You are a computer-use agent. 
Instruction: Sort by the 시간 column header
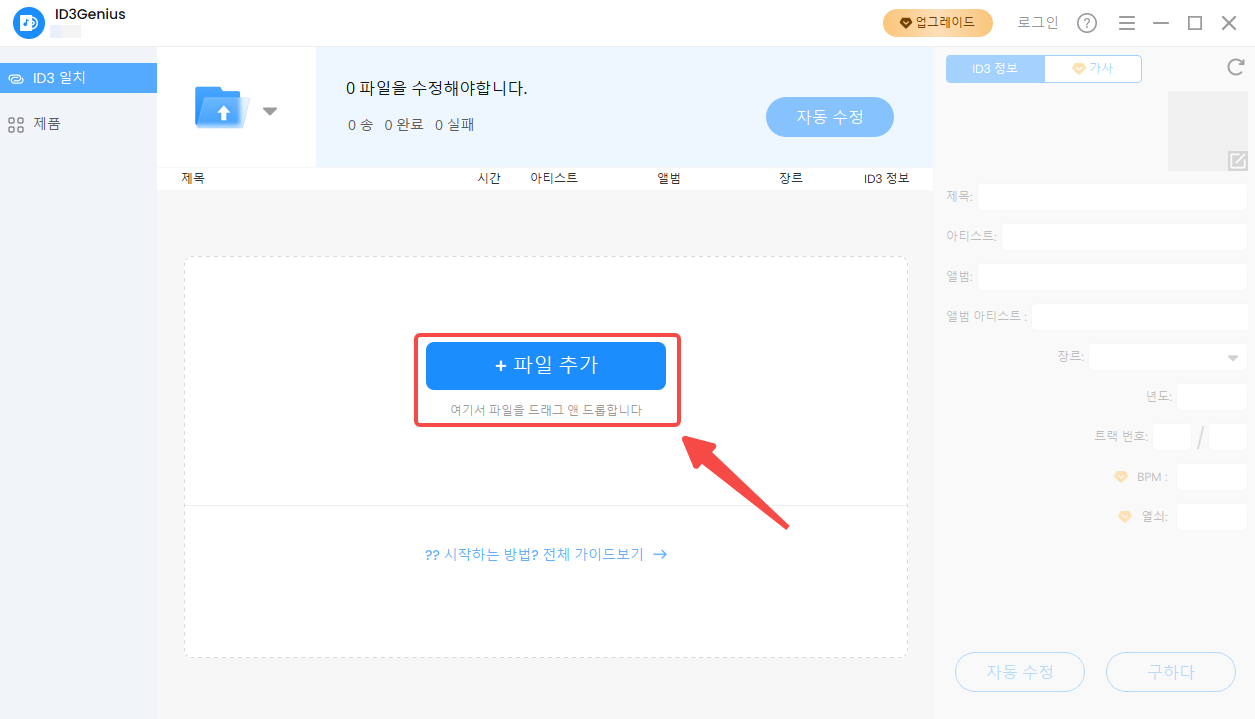[x=489, y=178]
